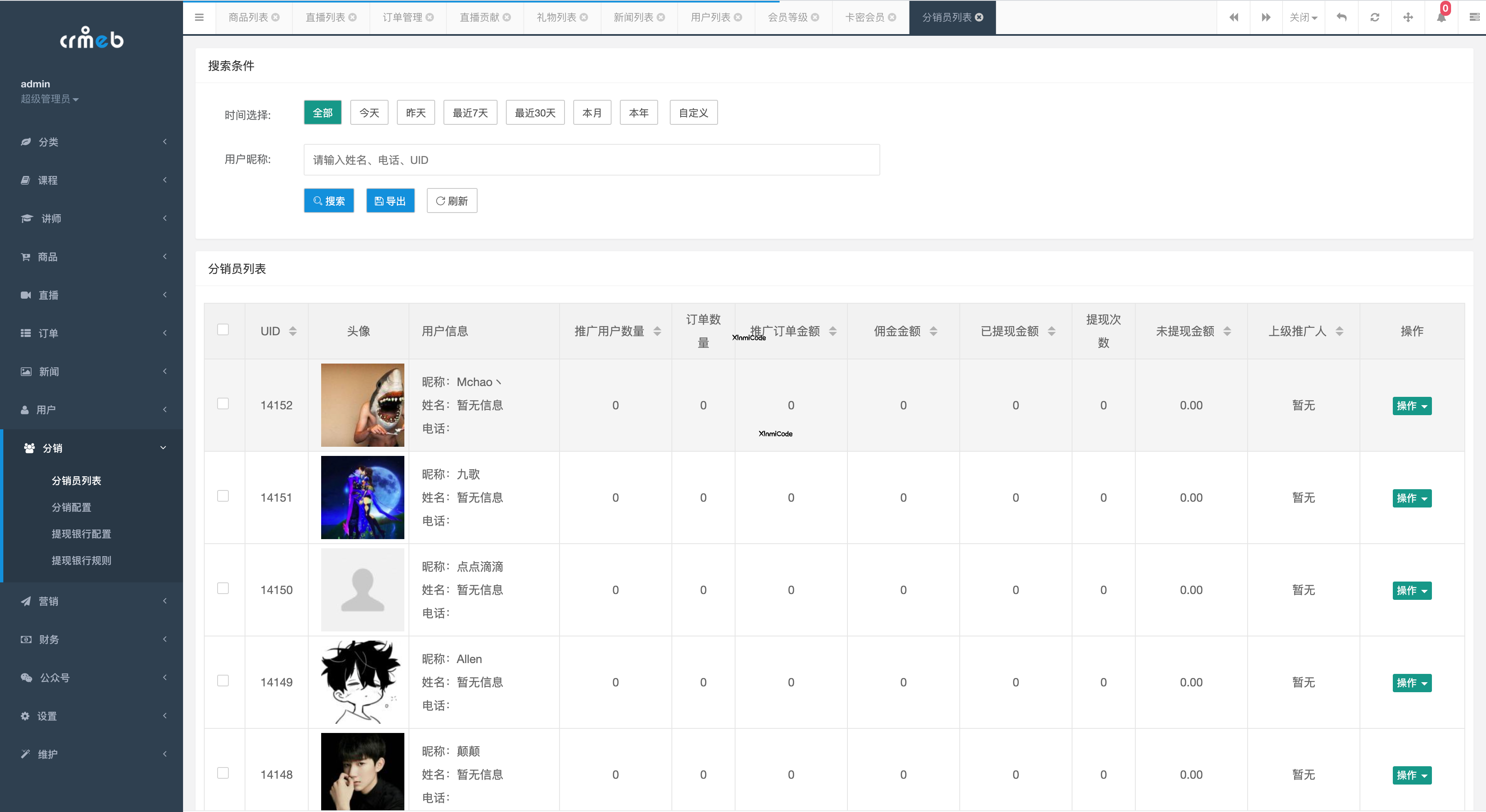Open 分销配置 in the sidebar
The width and height of the screenshot is (1486, 812).
click(72, 507)
